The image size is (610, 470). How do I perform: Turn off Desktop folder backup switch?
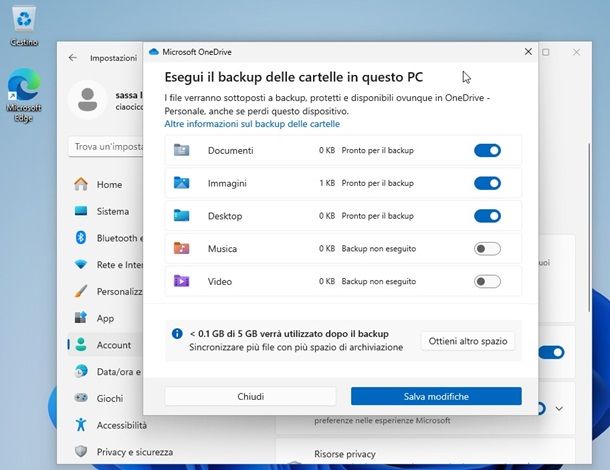(x=487, y=216)
